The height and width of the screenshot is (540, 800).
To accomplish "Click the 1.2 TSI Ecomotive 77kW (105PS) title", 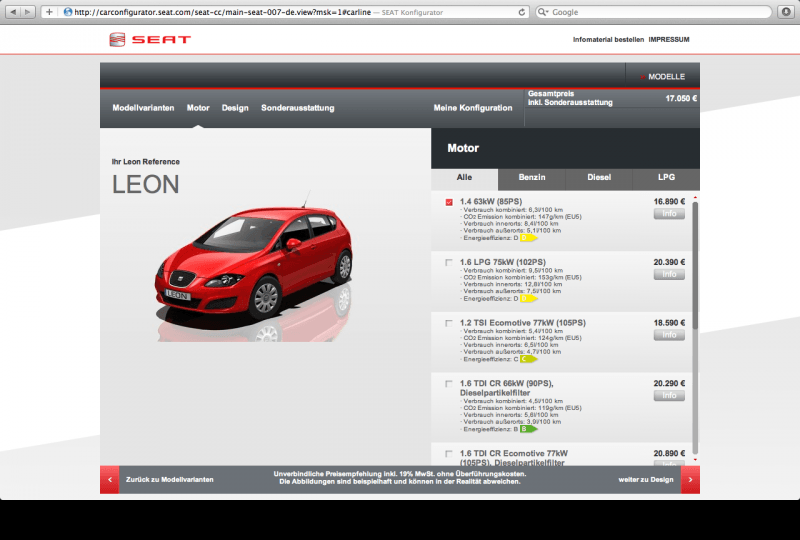I will [x=522, y=323].
